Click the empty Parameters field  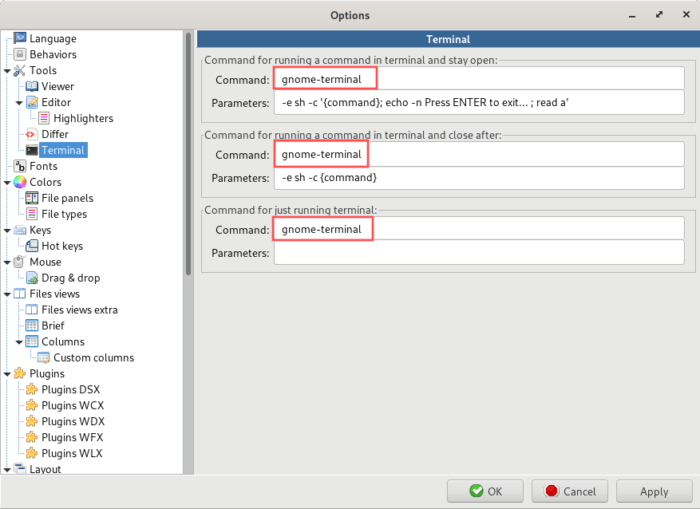[479, 253]
